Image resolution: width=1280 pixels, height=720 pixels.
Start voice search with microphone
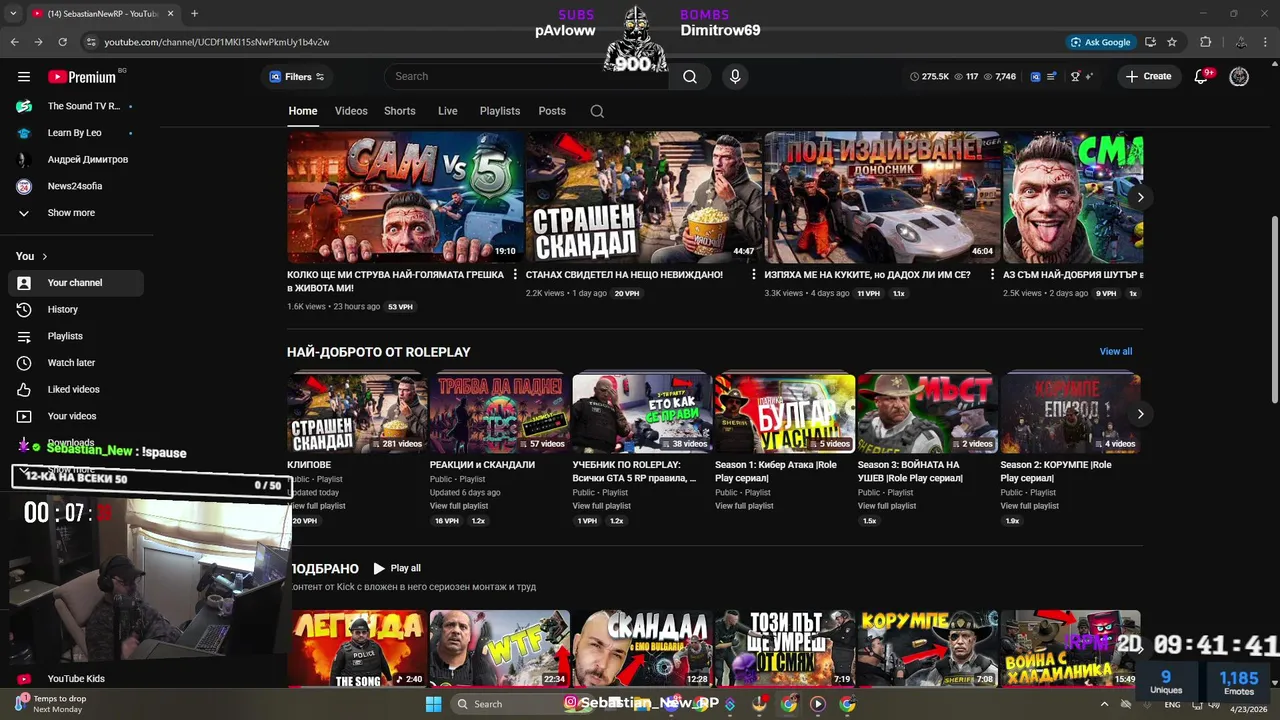coord(735,77)
